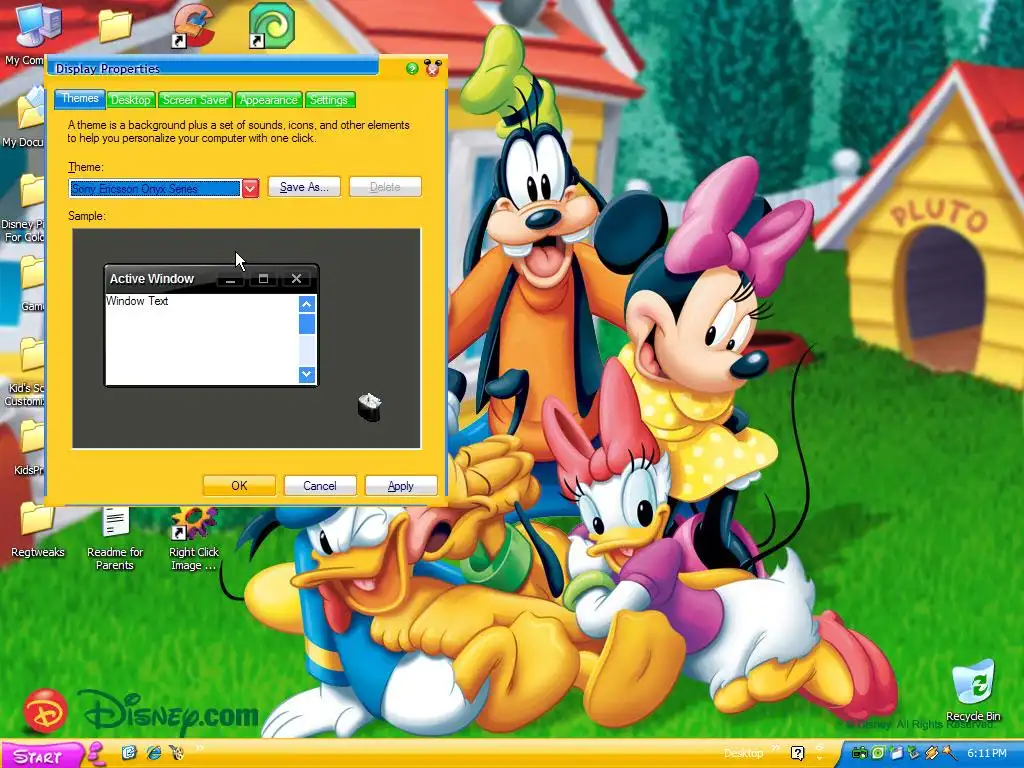
Task: Click the green help button in title bar
Action: click(x=411, y=69)
